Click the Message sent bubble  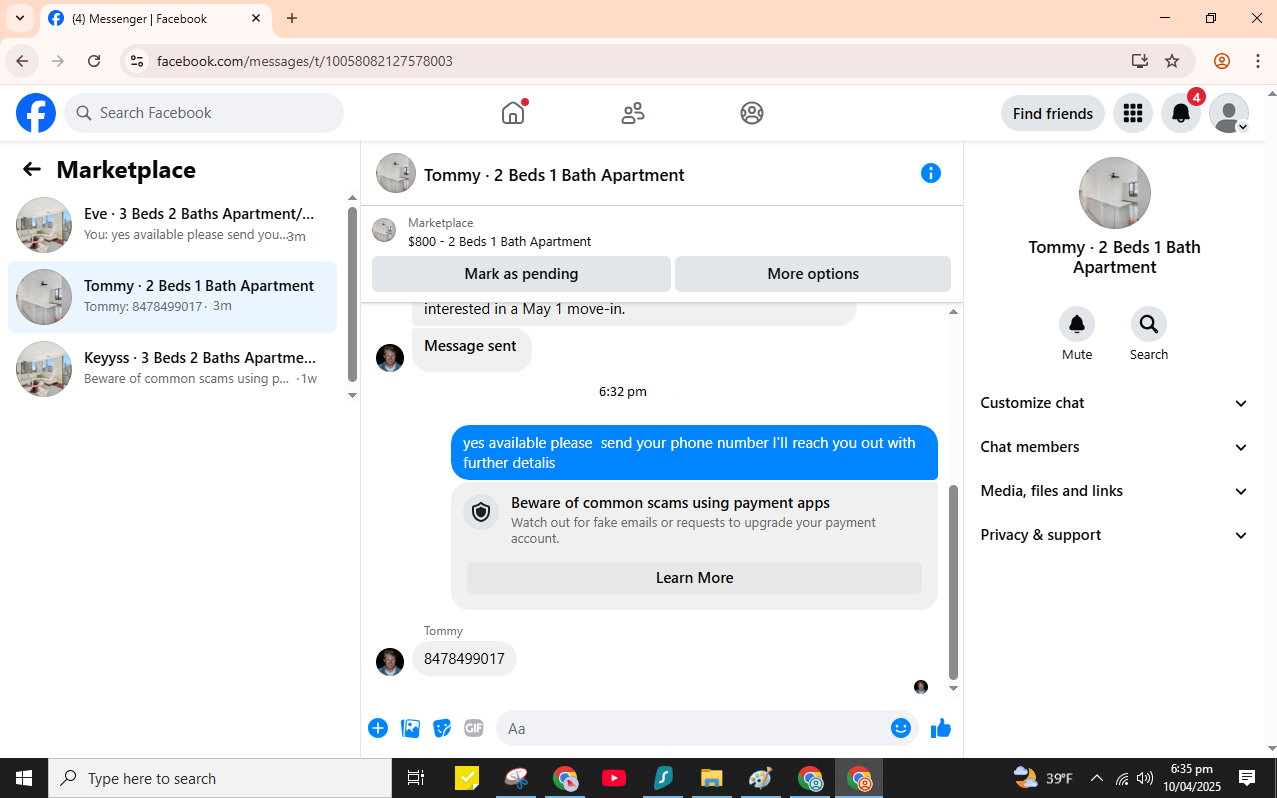point(471,348)
